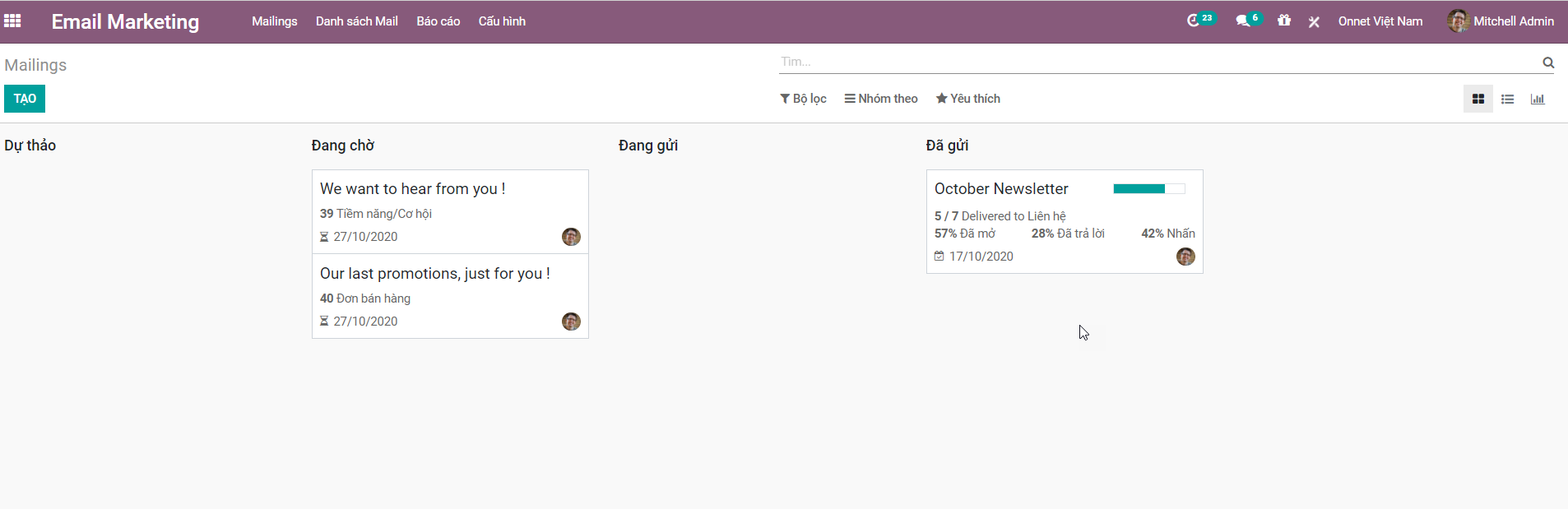Open the Cấu hình menu
This screenshot has width=1568, height=509.
coord(502,21)
